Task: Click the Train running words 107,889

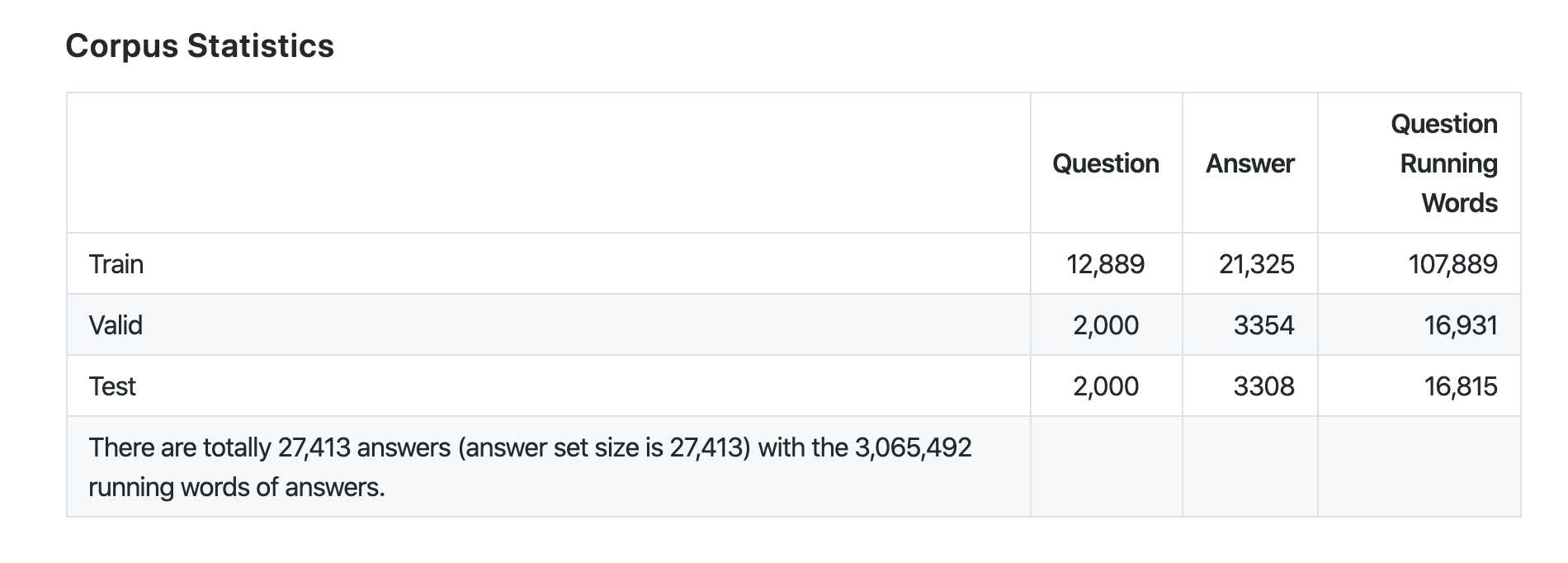Action: pos(1452,264)
